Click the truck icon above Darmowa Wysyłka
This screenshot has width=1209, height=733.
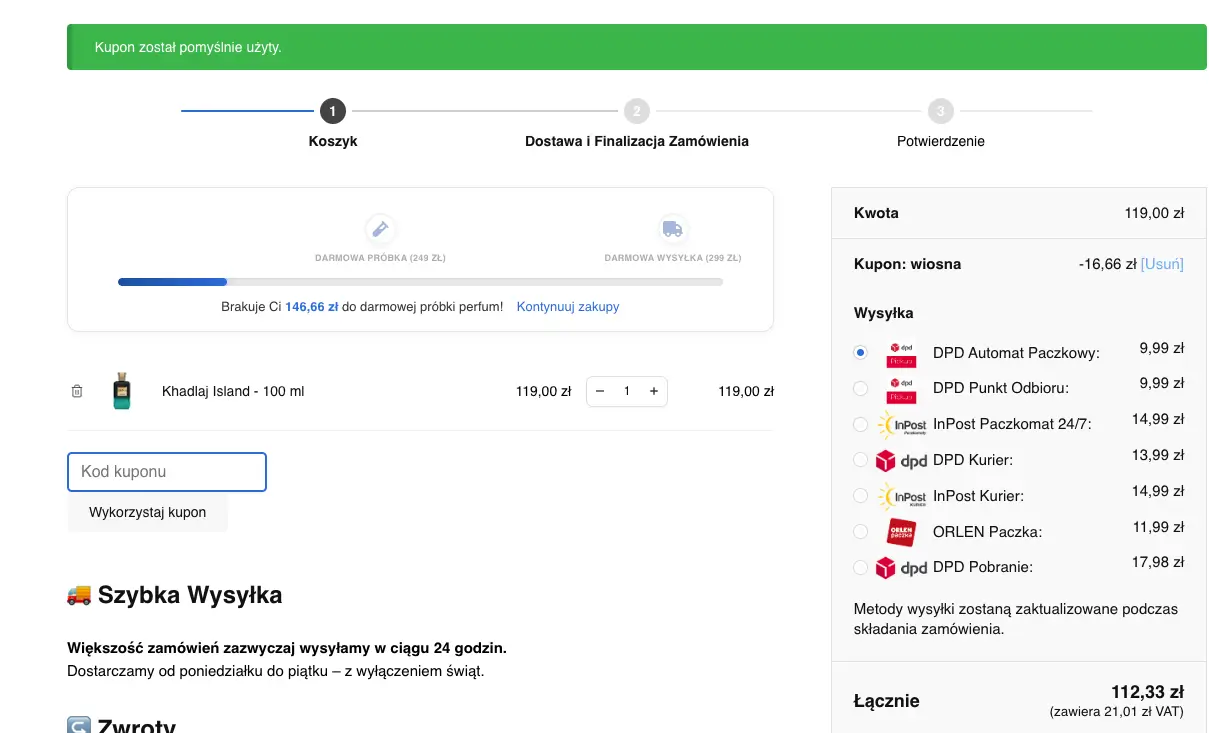673,229
